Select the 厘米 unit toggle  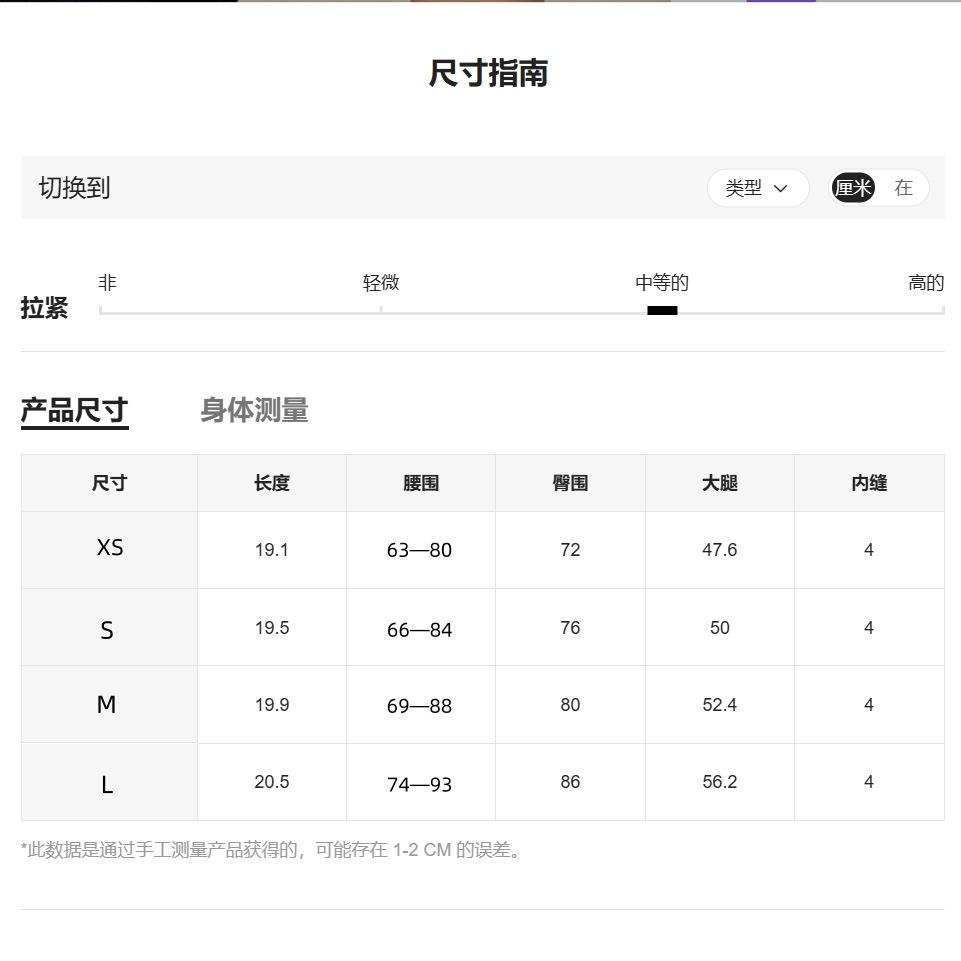click(853, 188)
